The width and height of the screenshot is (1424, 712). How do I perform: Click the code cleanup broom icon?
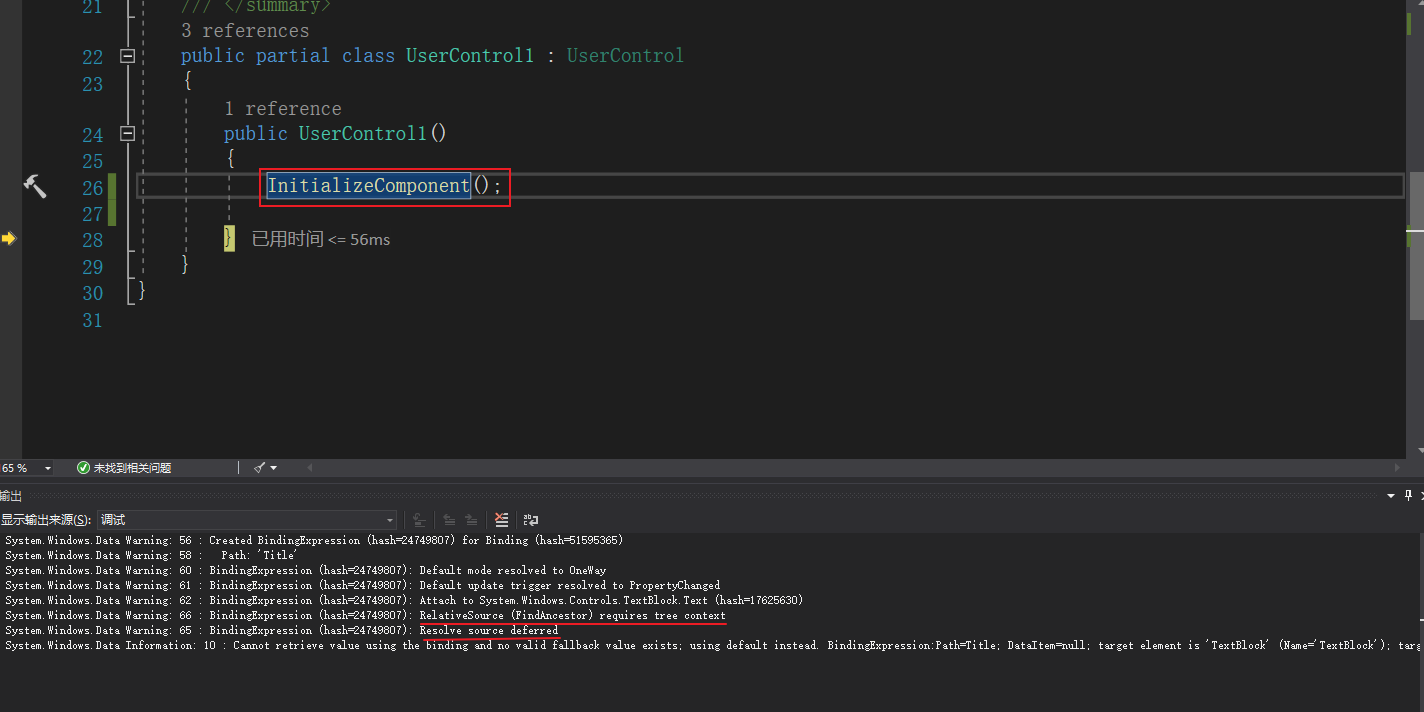(260, 468)
